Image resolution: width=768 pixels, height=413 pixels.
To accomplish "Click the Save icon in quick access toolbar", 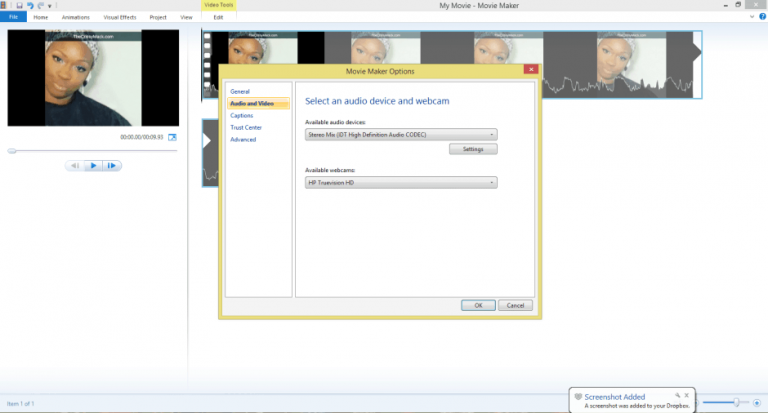I will click(x=20, y=5).
